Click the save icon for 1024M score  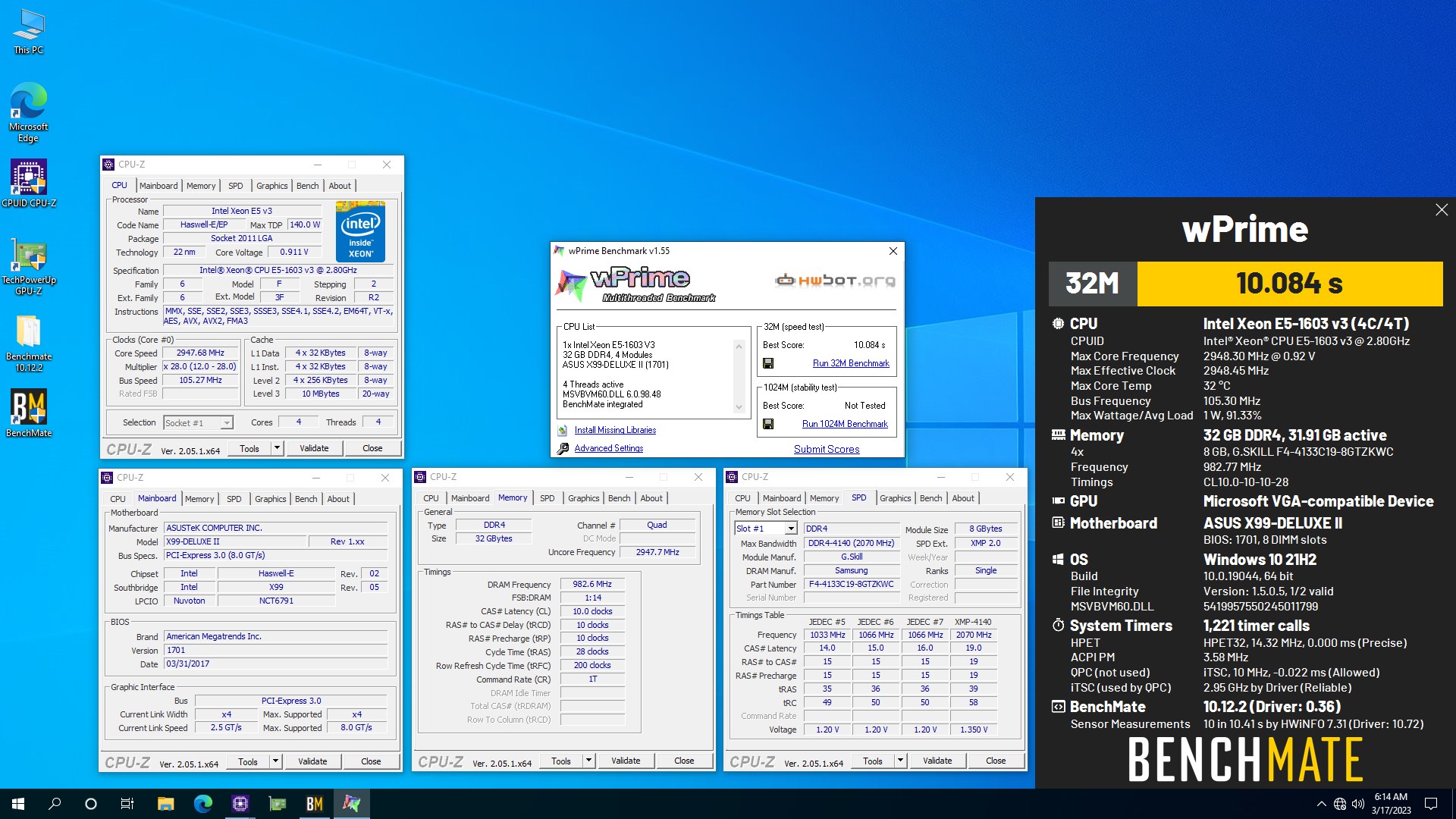pos(768,424)
